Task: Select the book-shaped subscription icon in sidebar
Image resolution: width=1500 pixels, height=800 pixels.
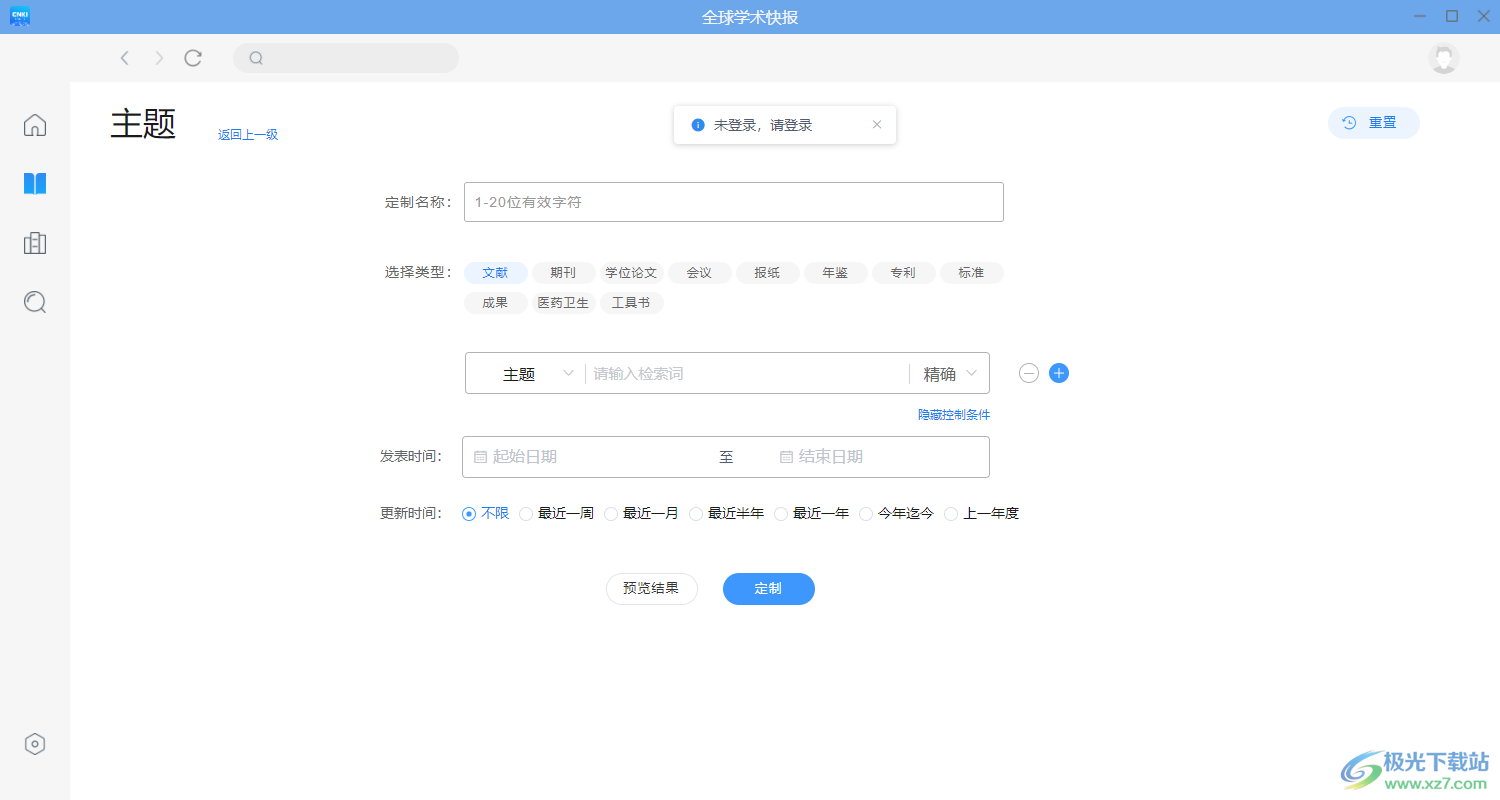Action: [34, 183]
